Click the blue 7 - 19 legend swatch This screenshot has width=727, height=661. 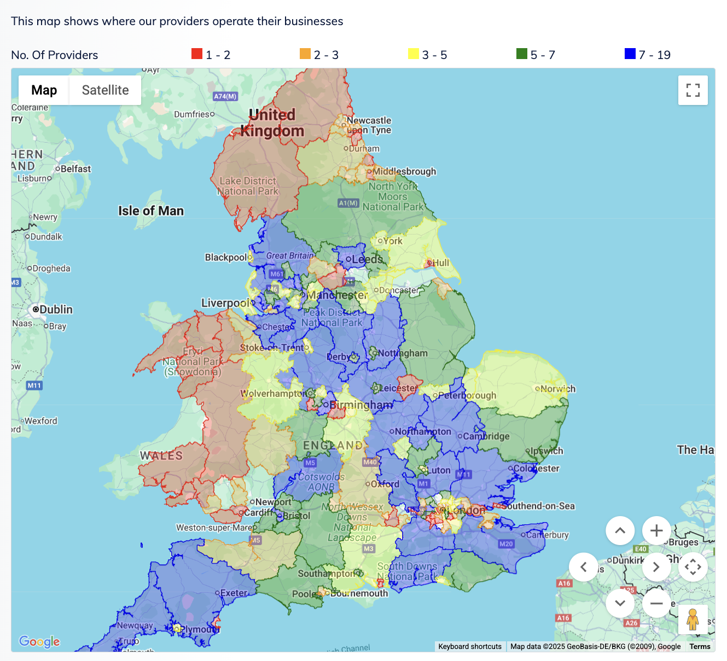630,54
